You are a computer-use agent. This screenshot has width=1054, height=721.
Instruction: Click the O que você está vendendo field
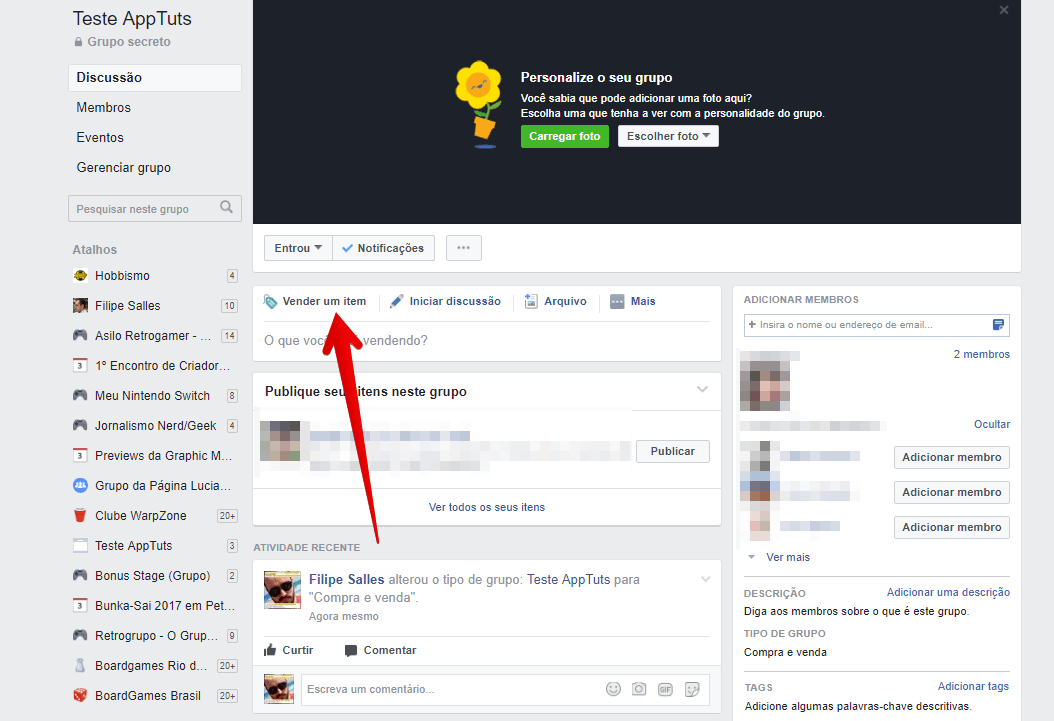point(487,341)
